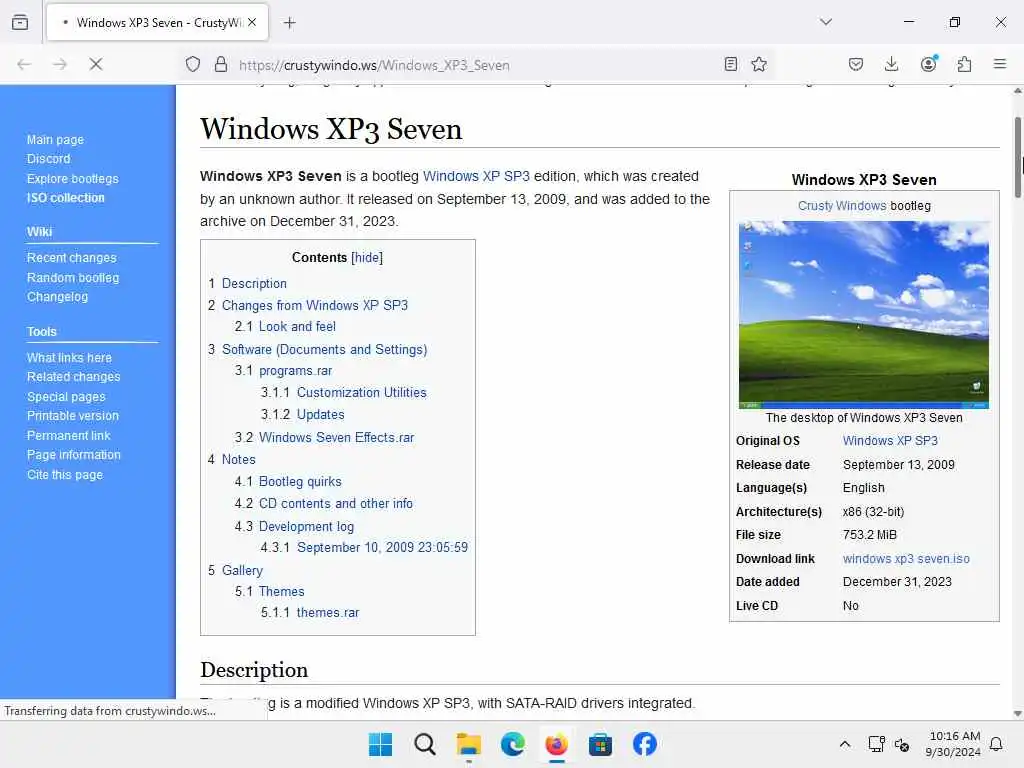Open Related changes tool
The image size is (1024, 768).
coord(73,377)
